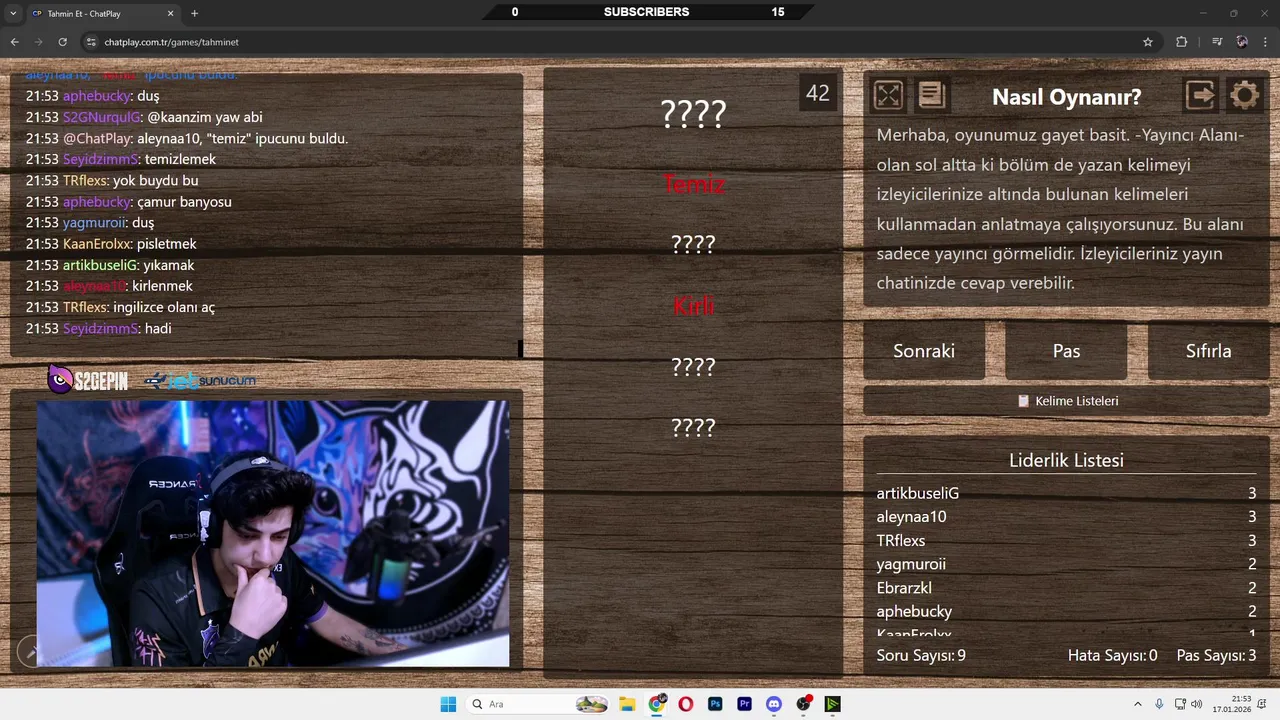Click the Pas button
This screenshot has height=720, width=1280.
pyautogui.click(x=1066, y=351)
